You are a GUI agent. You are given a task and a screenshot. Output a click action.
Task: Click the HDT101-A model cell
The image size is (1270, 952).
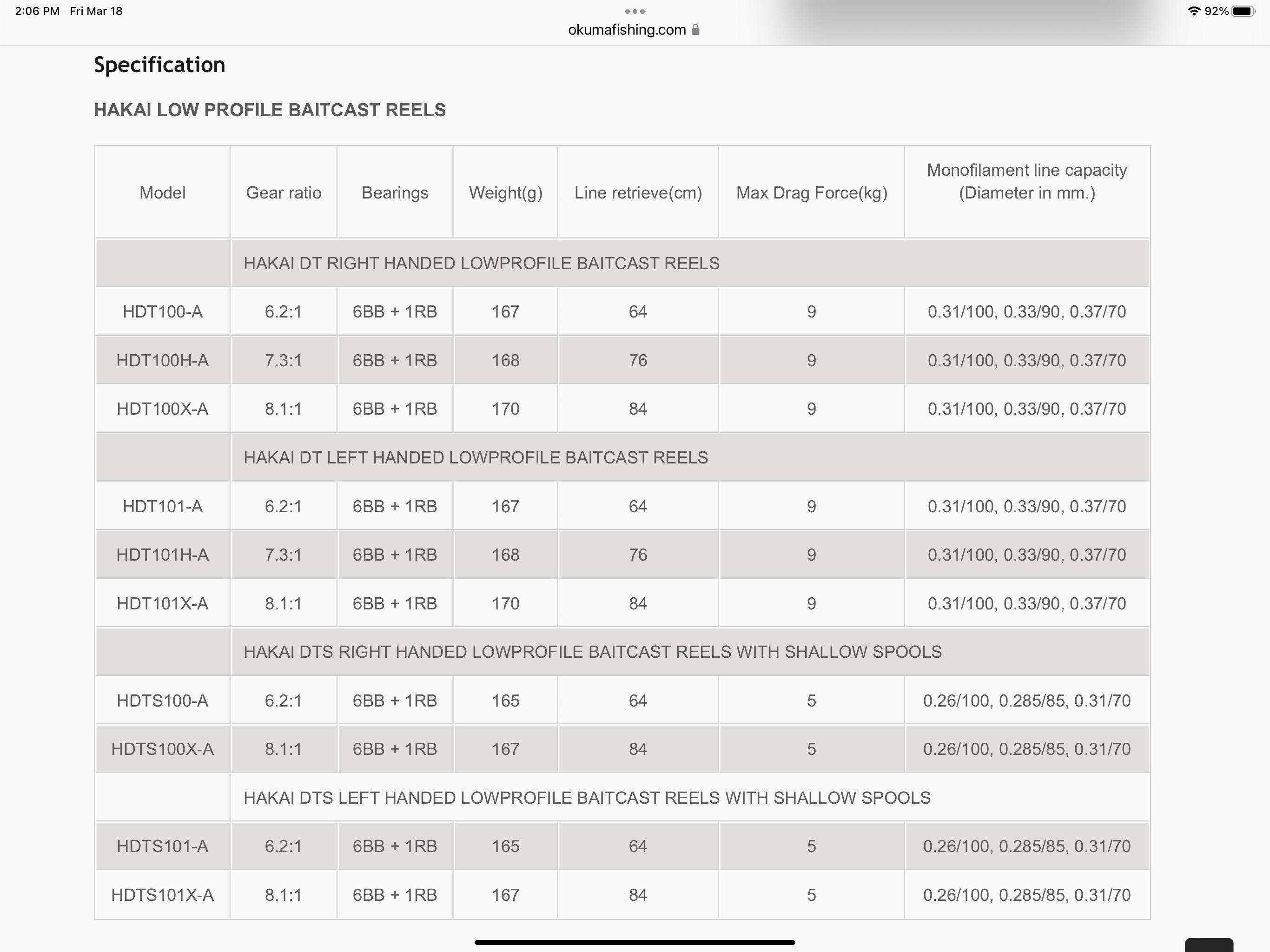[x=163, y=506]
